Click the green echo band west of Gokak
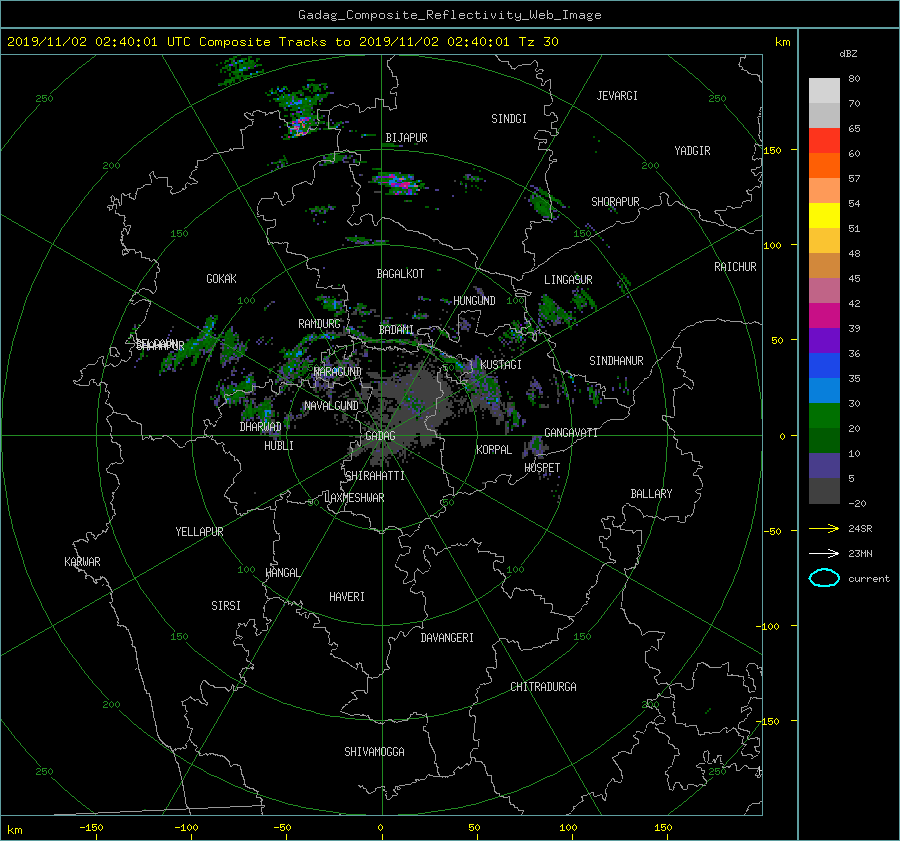The width and height of the screenshot is (900, 841). point(189,346)
